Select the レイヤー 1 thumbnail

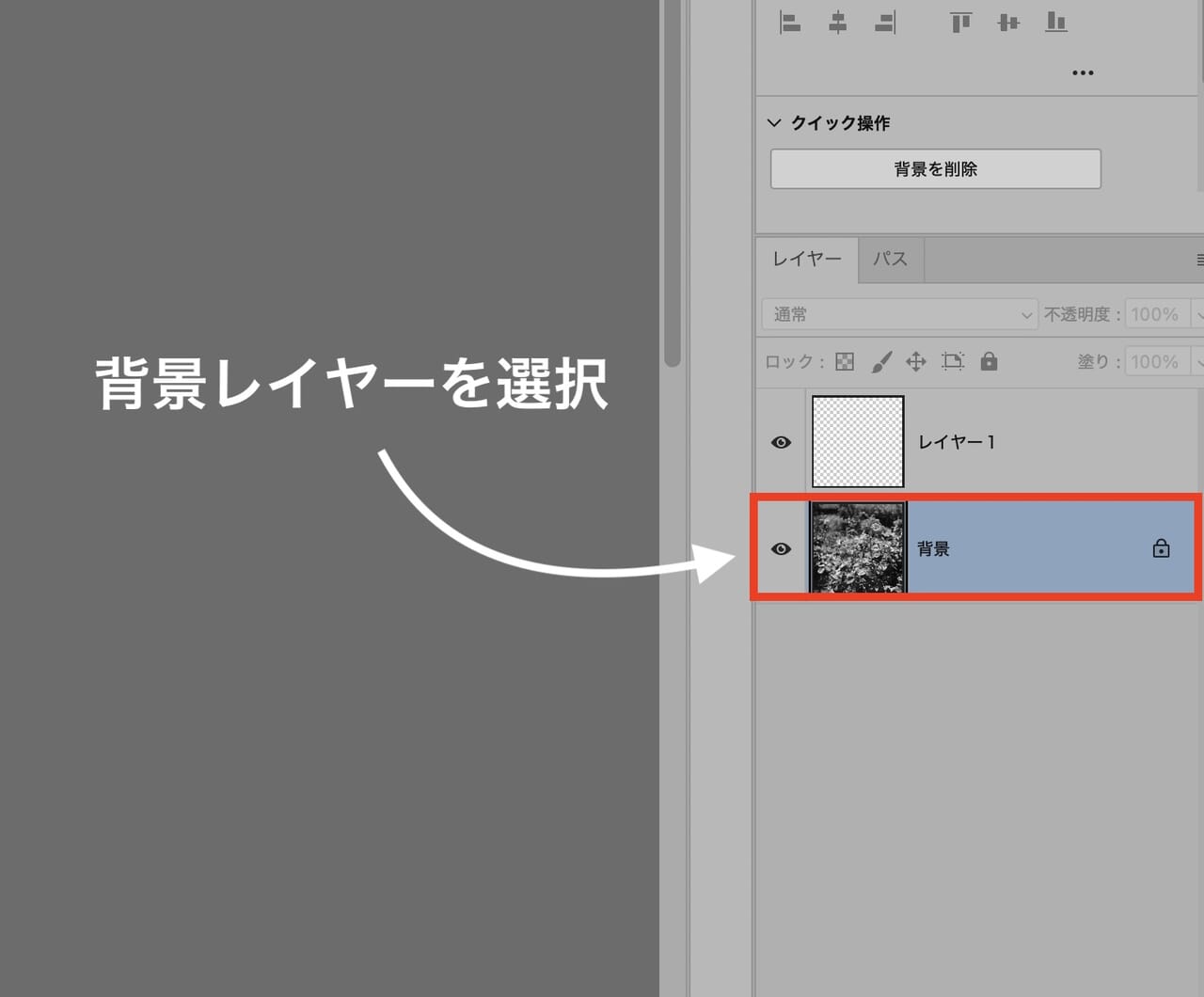pos(858,442)
